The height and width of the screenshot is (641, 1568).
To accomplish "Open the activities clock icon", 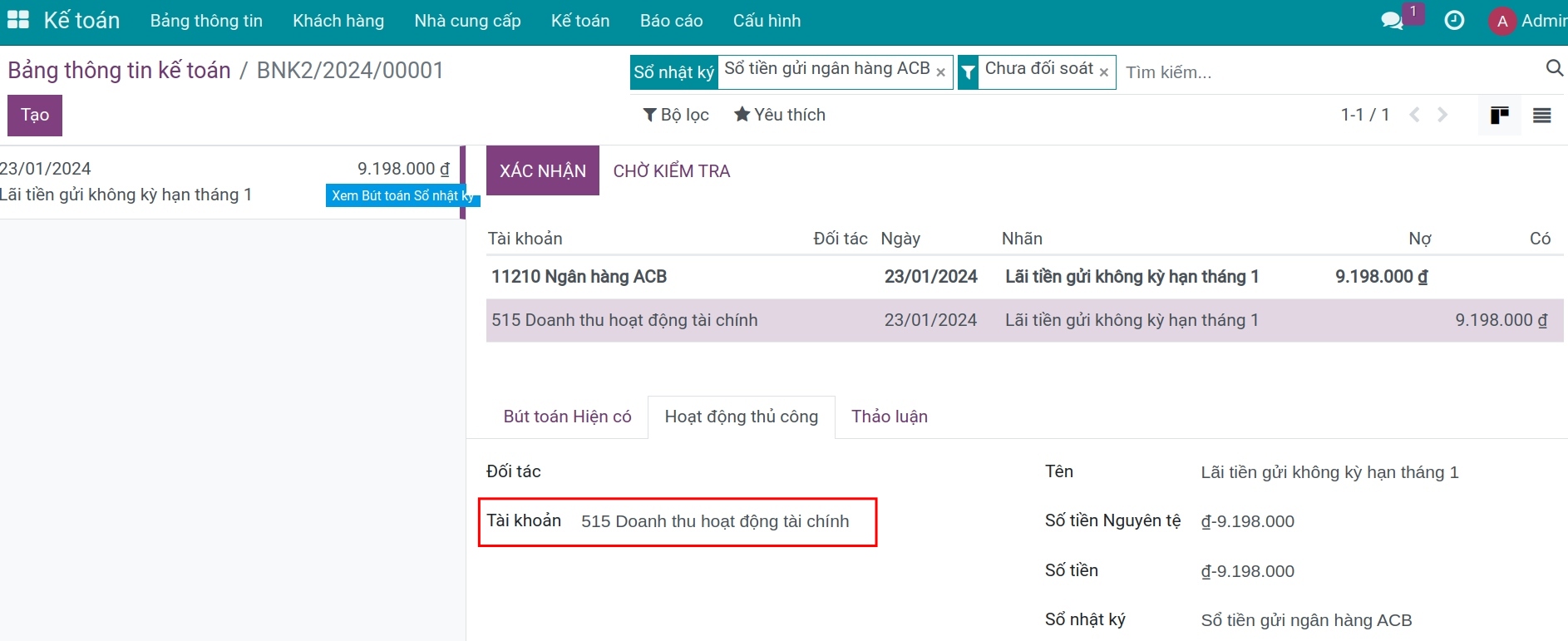I will coord(1454,21).
